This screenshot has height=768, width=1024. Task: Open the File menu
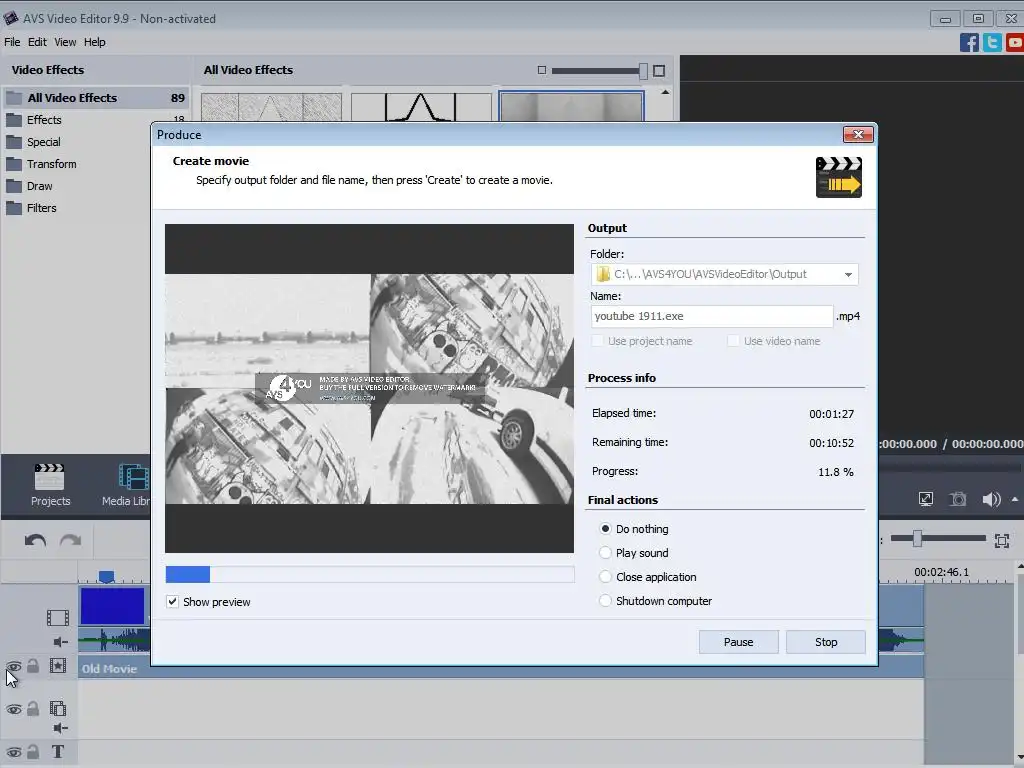[x=12, y=42]
